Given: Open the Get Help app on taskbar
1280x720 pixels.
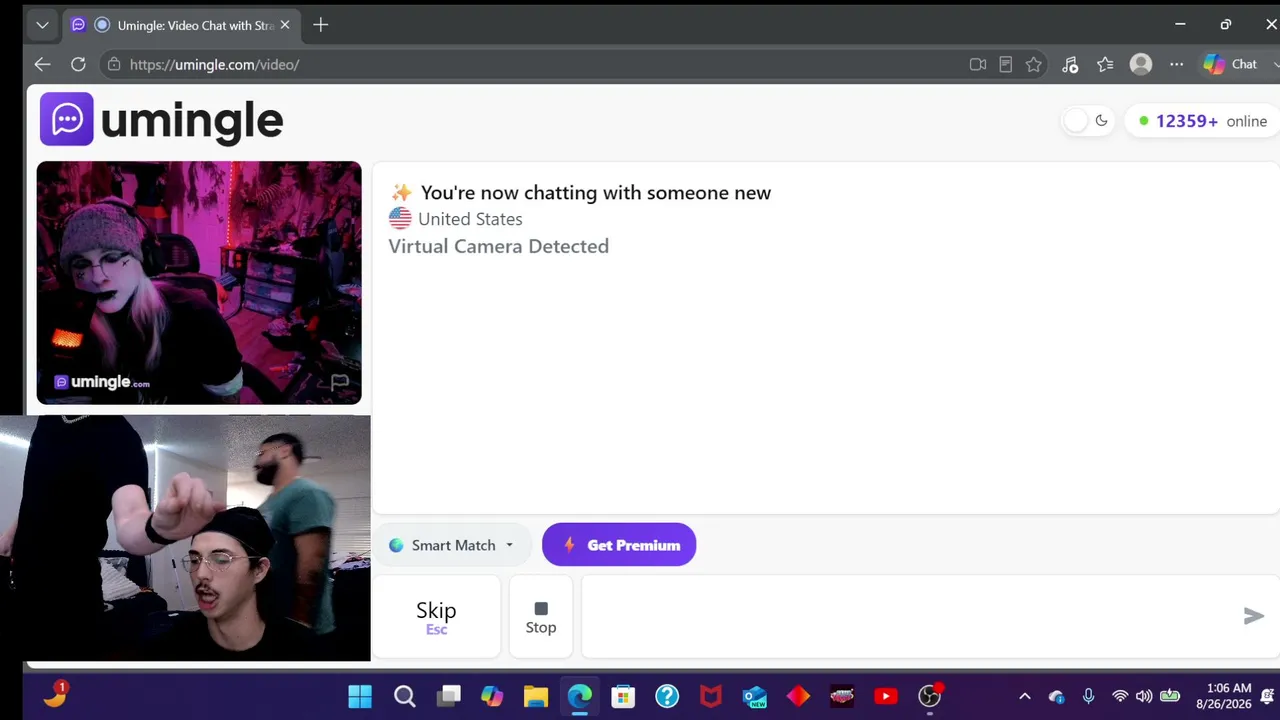Looking at the screenshot, I should [x=667, y=696].
